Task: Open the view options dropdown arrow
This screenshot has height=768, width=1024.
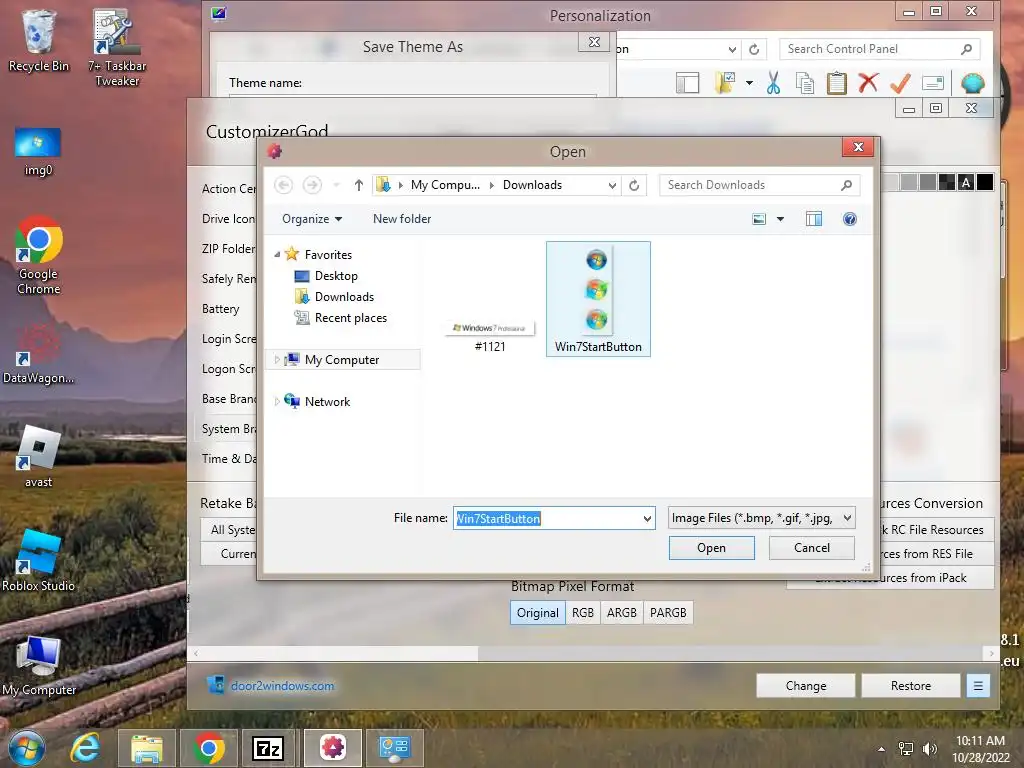Action: pos(780,219)
